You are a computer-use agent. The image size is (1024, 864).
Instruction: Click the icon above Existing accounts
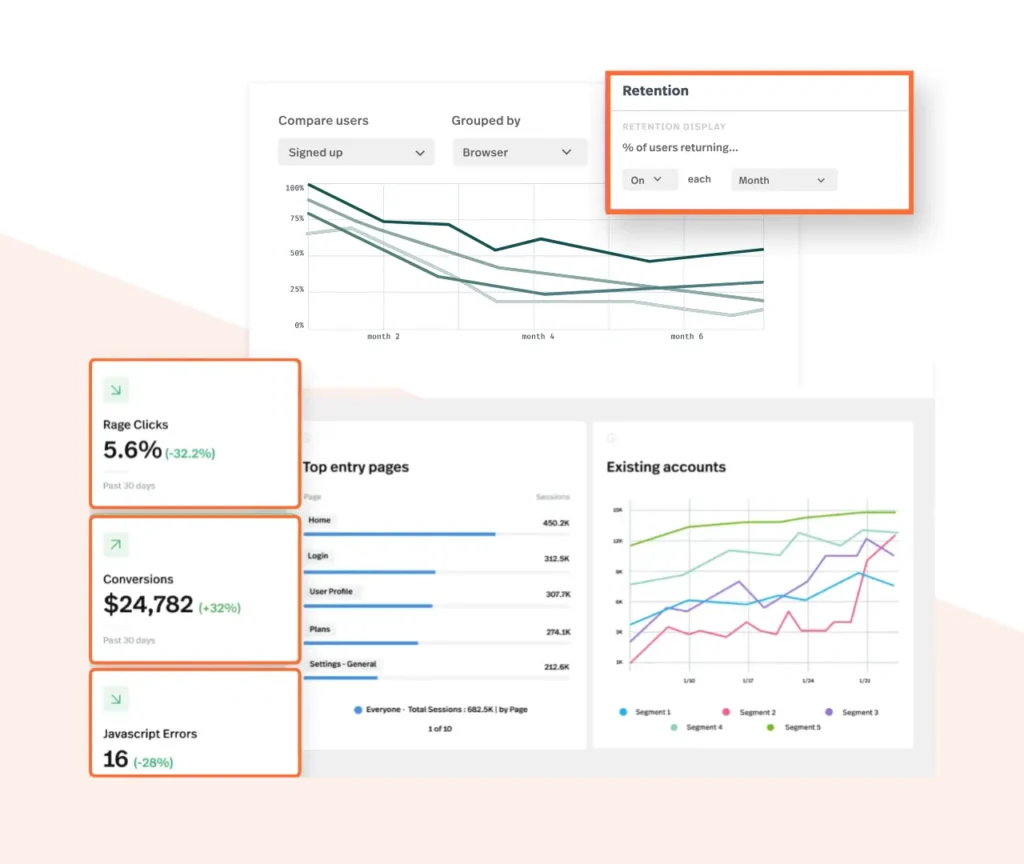pyautogui.click(x=612, y=438)
